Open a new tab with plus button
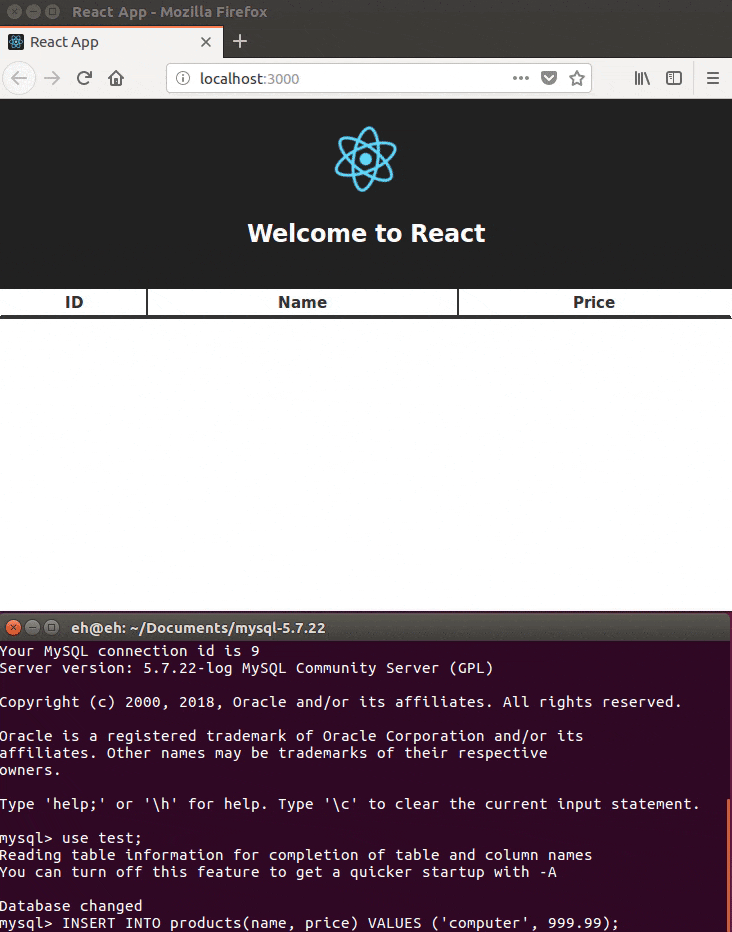This screenshot has width=732, height=932. point(239,41)
